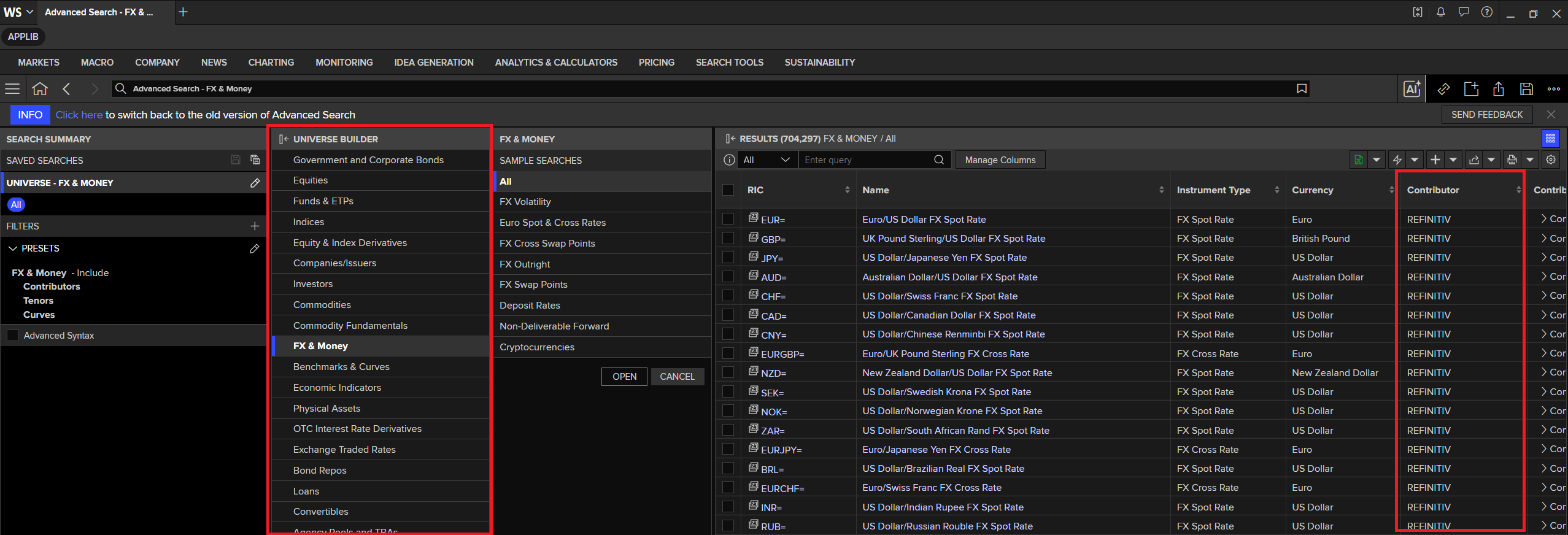Click the floppy disk save icon
1568x535 pixels.
point(1526,89)
